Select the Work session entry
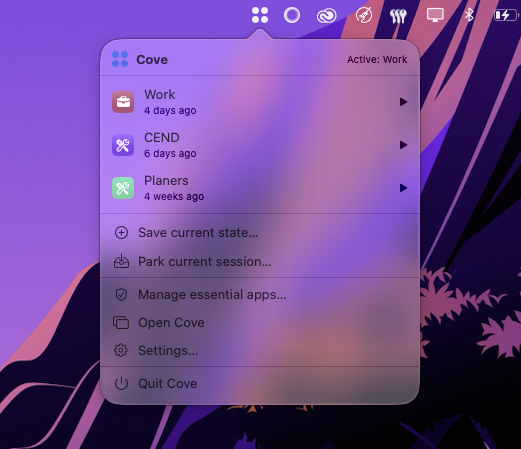Screen dimensions: 521x449 pos(260,102)
